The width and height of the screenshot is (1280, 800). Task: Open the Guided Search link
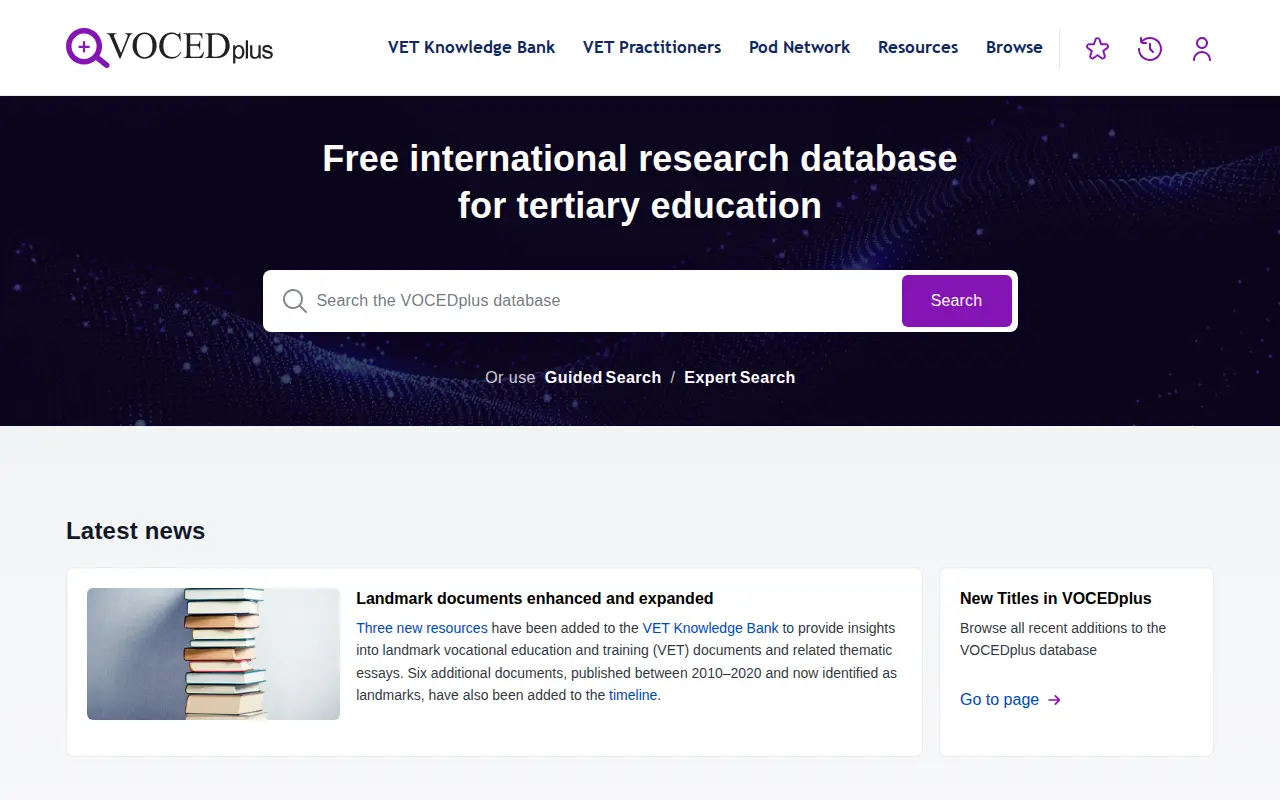coord(603,377)
